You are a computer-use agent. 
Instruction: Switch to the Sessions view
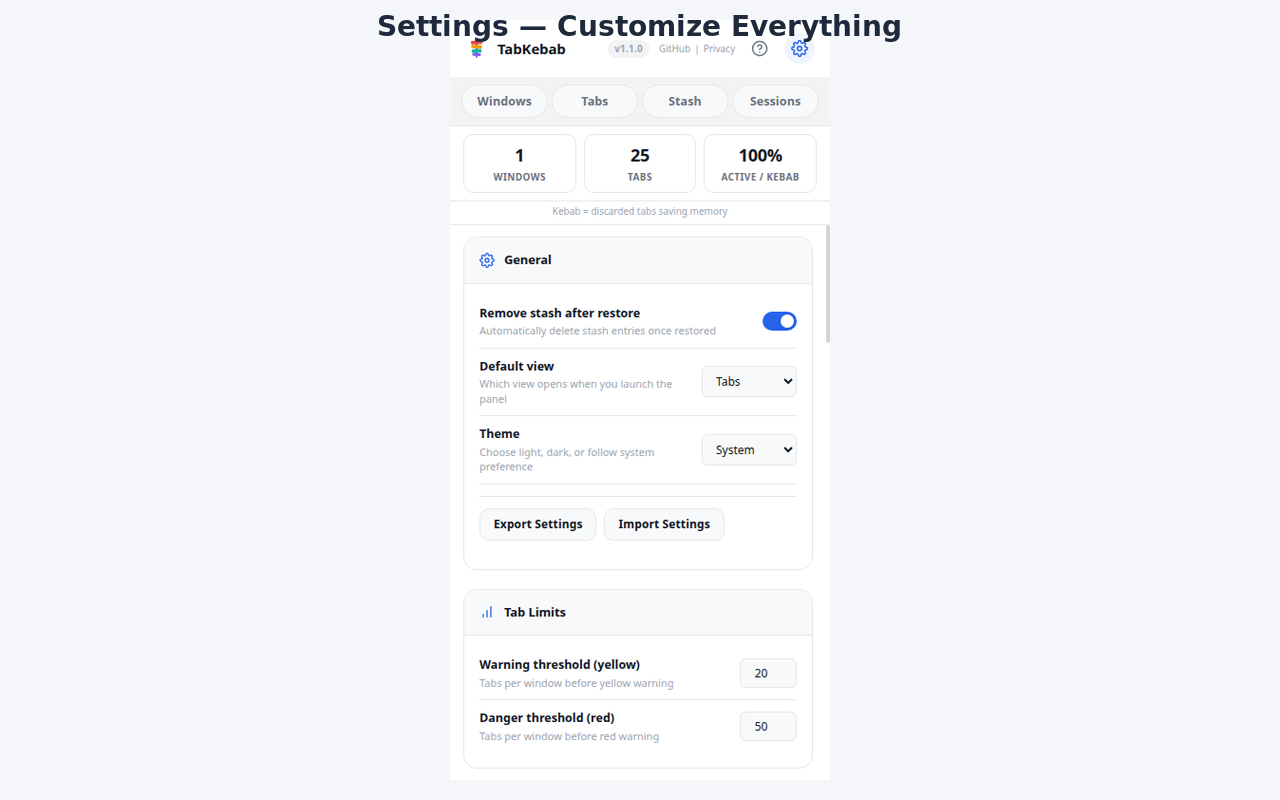point(775,101)
